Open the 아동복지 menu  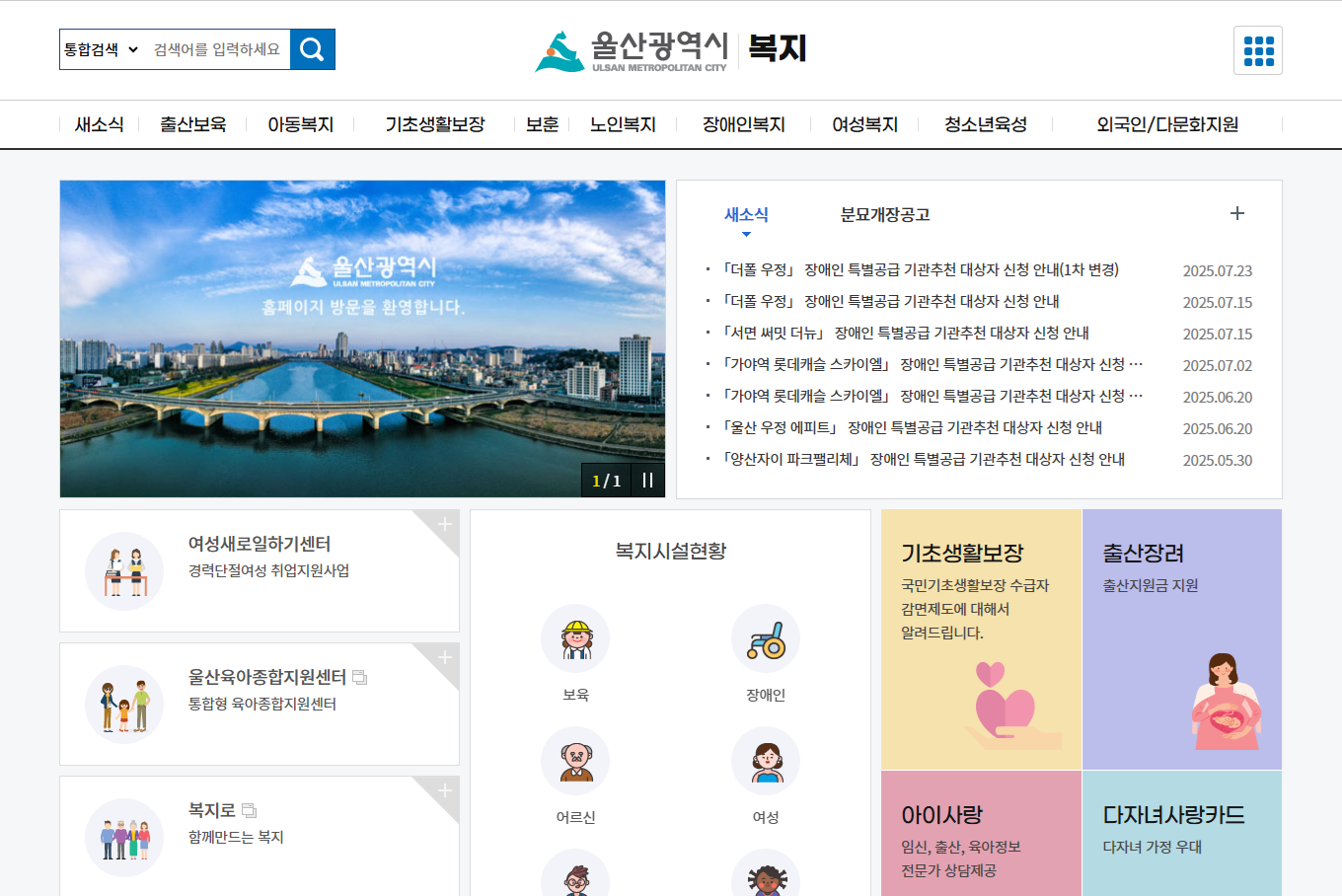click(301, 124)
